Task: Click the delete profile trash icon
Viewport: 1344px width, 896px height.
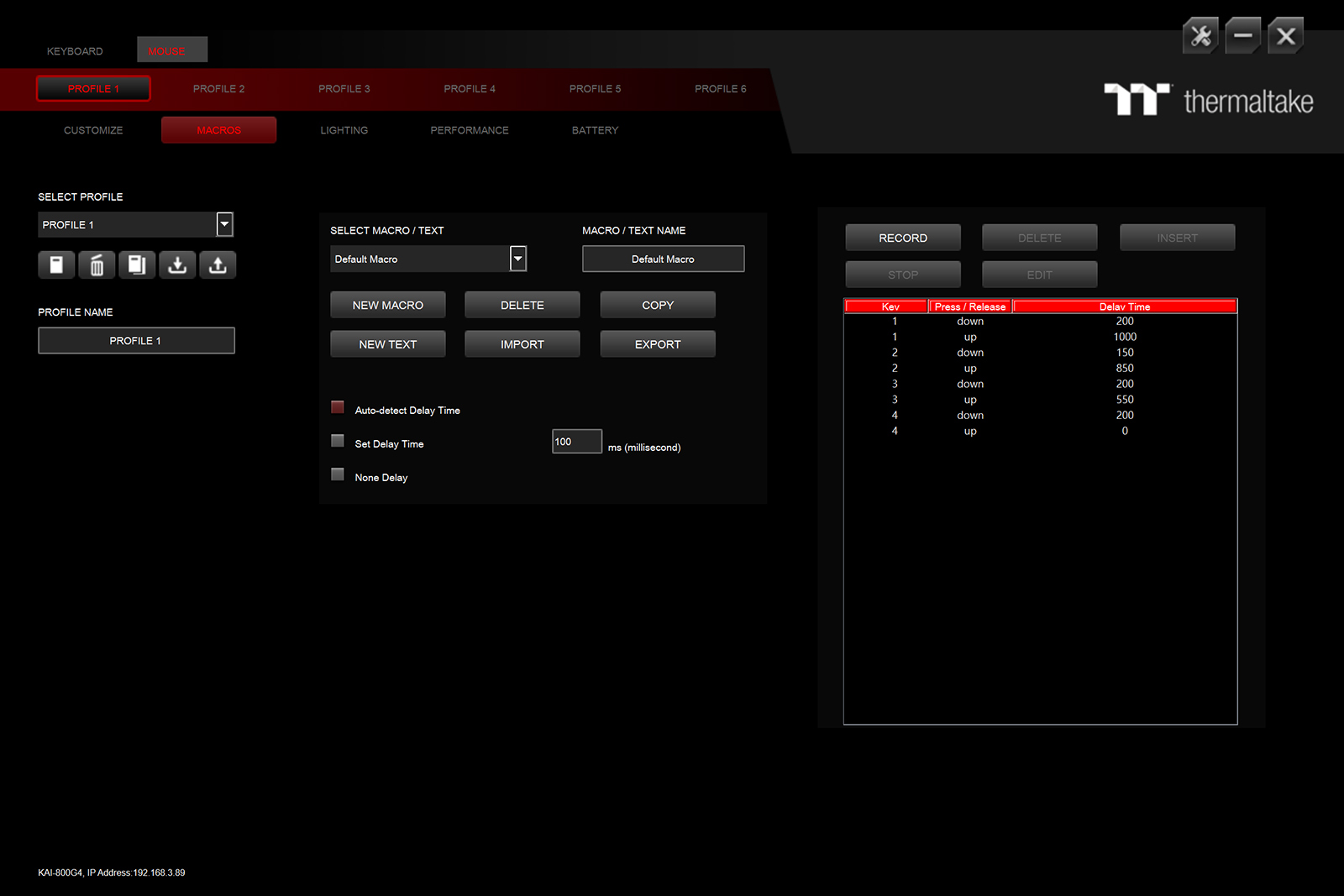Action: (97, 265)
